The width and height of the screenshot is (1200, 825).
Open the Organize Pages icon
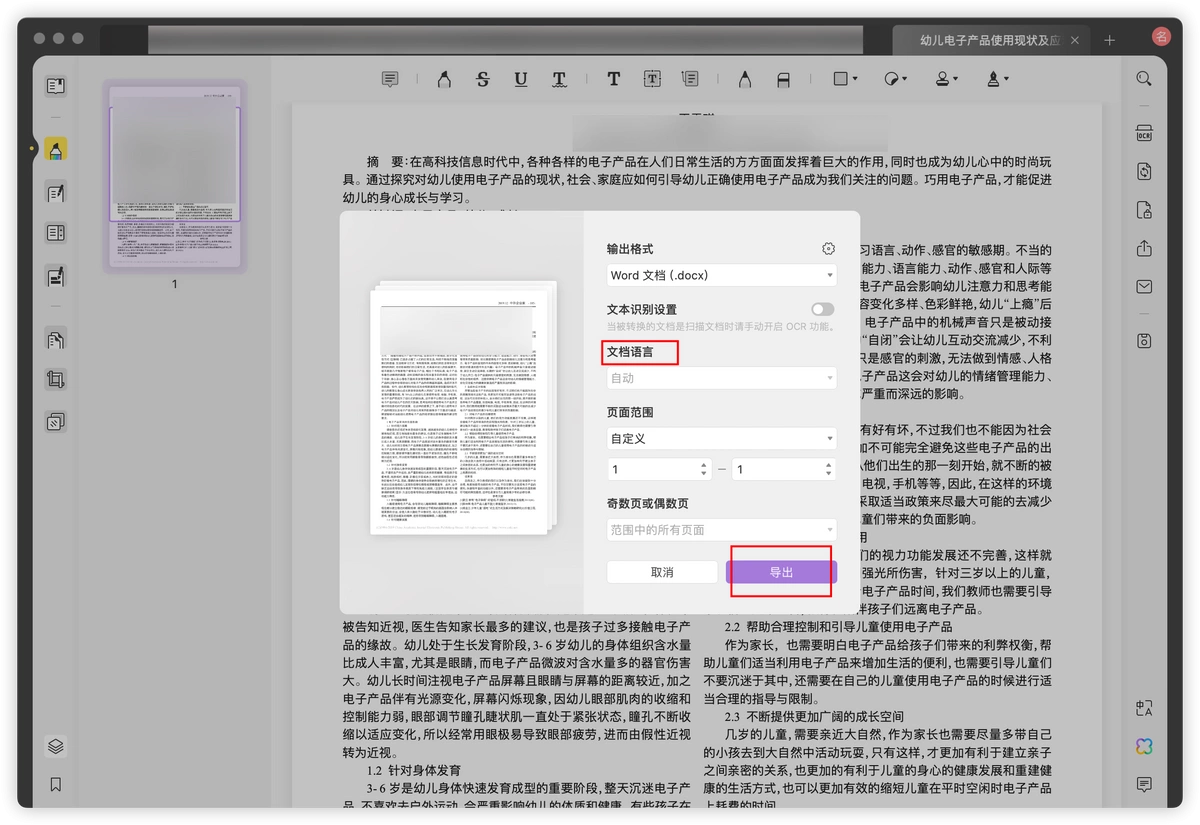(x=56, y=340)
